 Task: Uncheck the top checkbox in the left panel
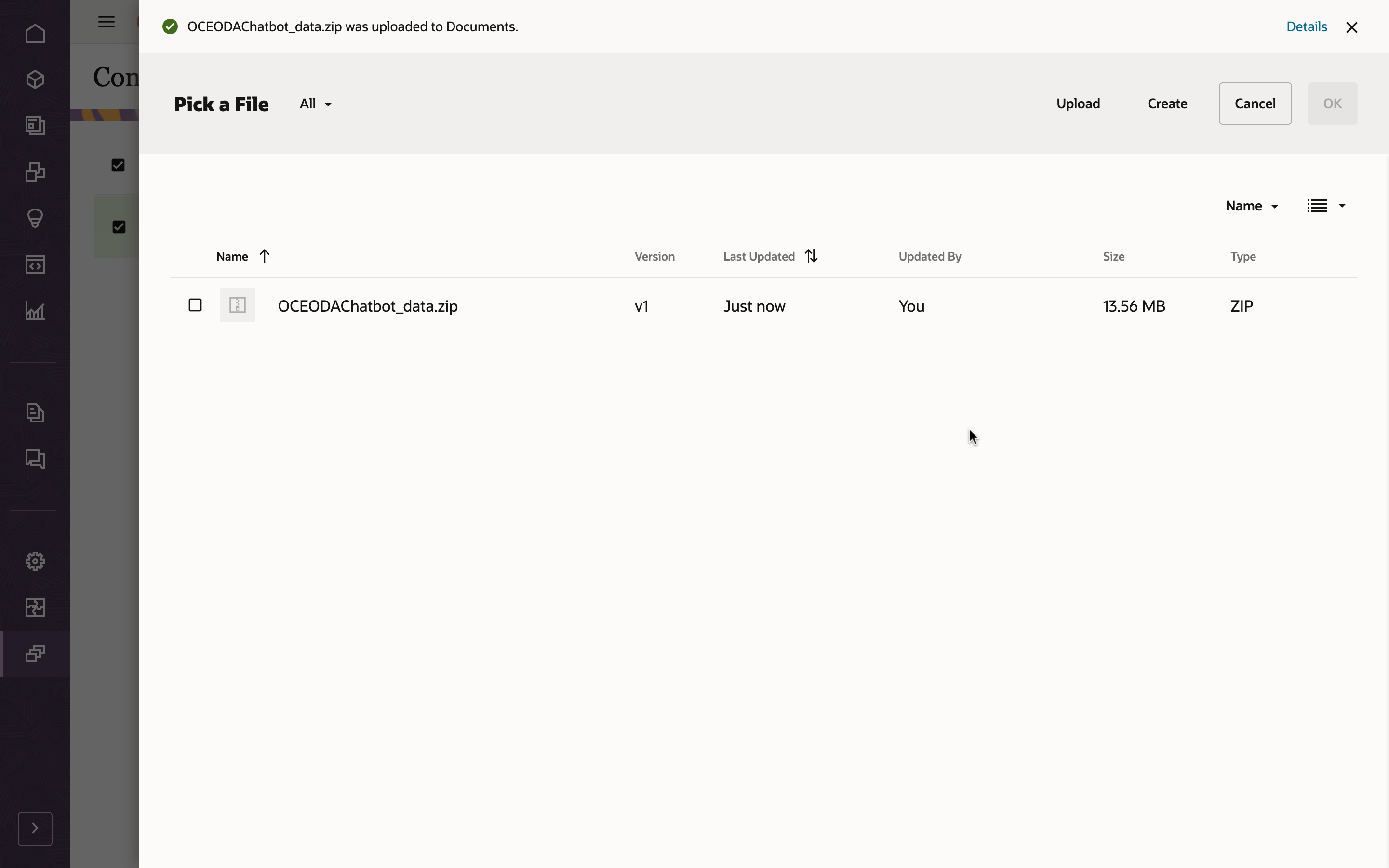pyautogui.click(x=119, y=165)
